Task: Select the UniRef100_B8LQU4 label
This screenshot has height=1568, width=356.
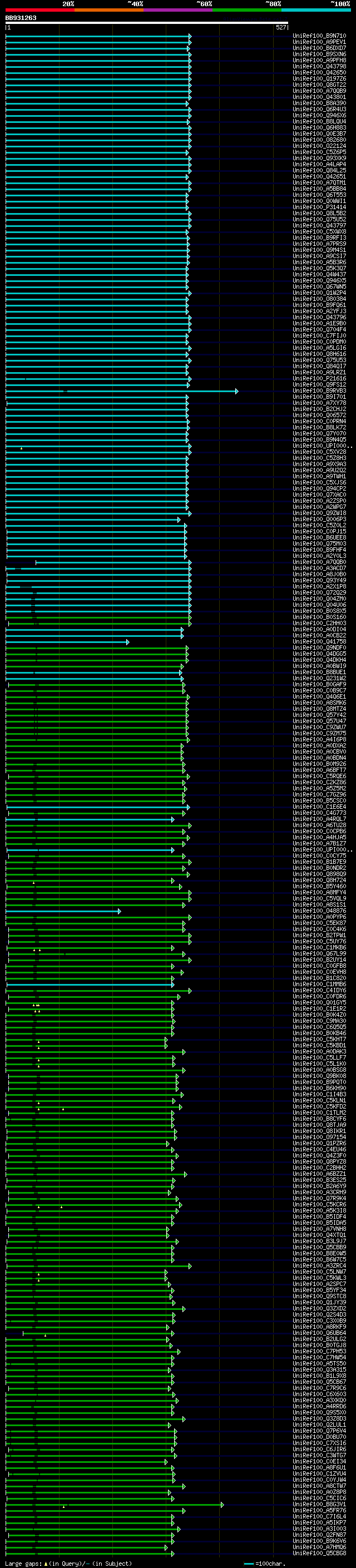Action: [x=319, y=122]
